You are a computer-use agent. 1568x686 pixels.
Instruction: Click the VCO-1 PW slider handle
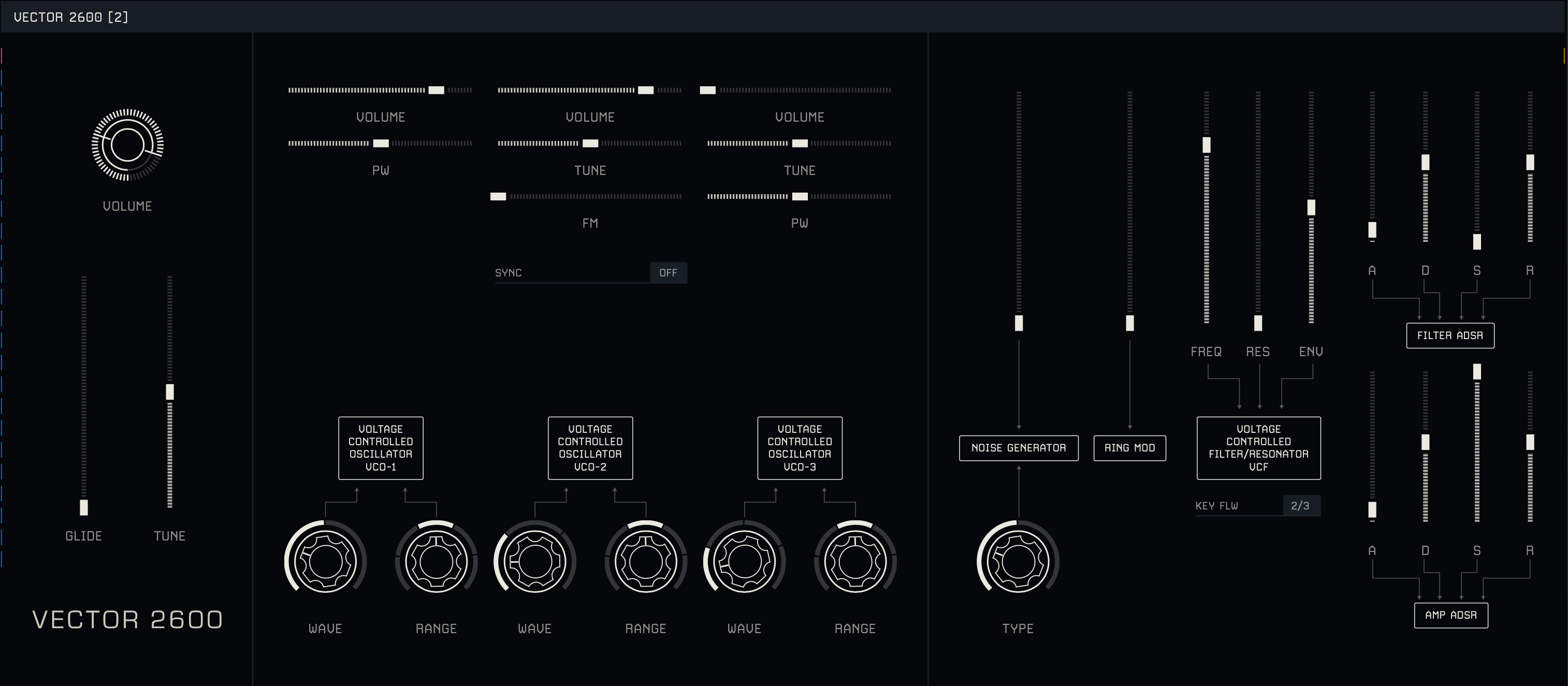pyautogui.click(x=381, y=143)
